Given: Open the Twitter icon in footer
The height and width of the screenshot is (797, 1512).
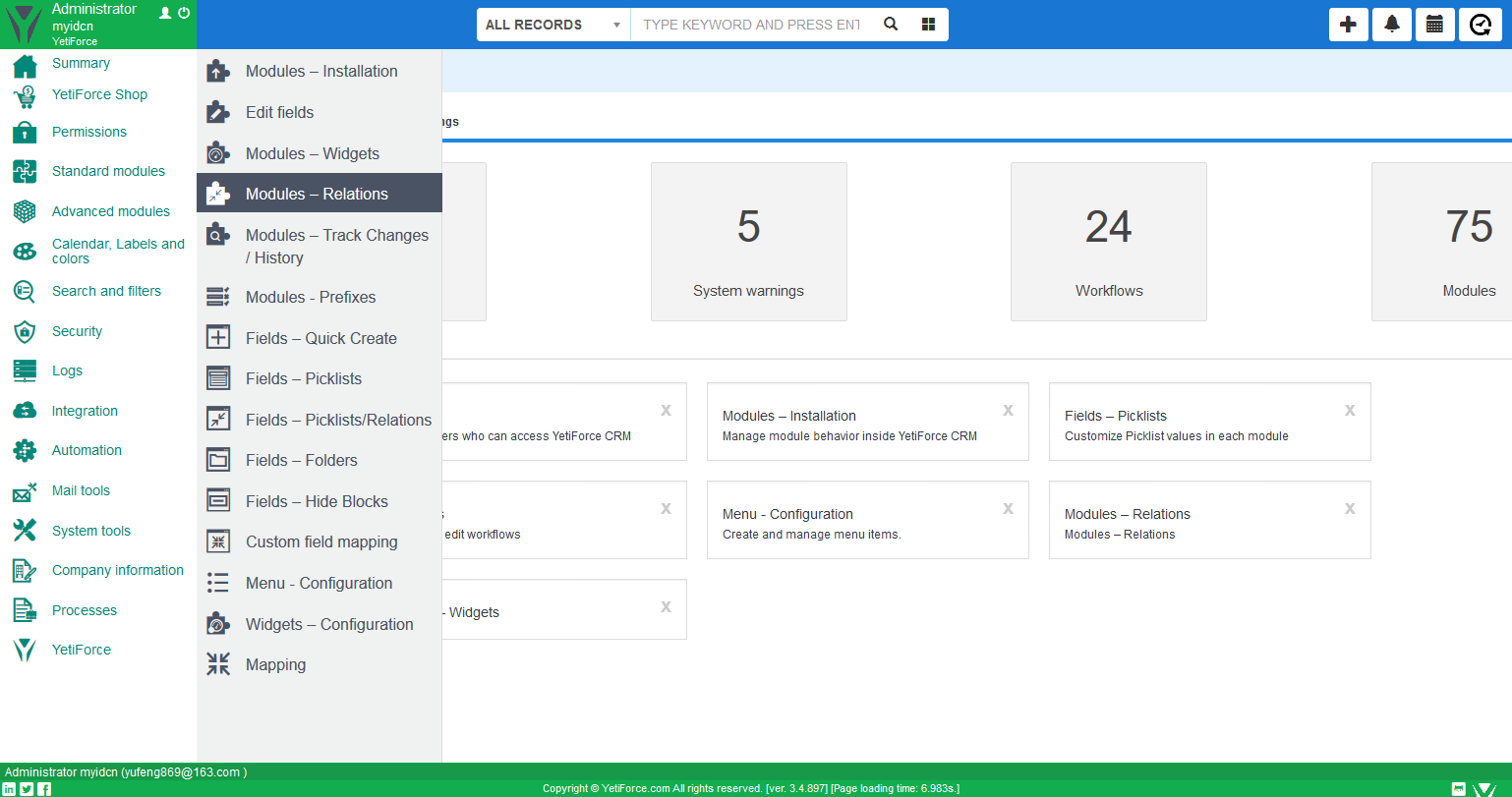Looking at the screenshot, I should (27, 789).
